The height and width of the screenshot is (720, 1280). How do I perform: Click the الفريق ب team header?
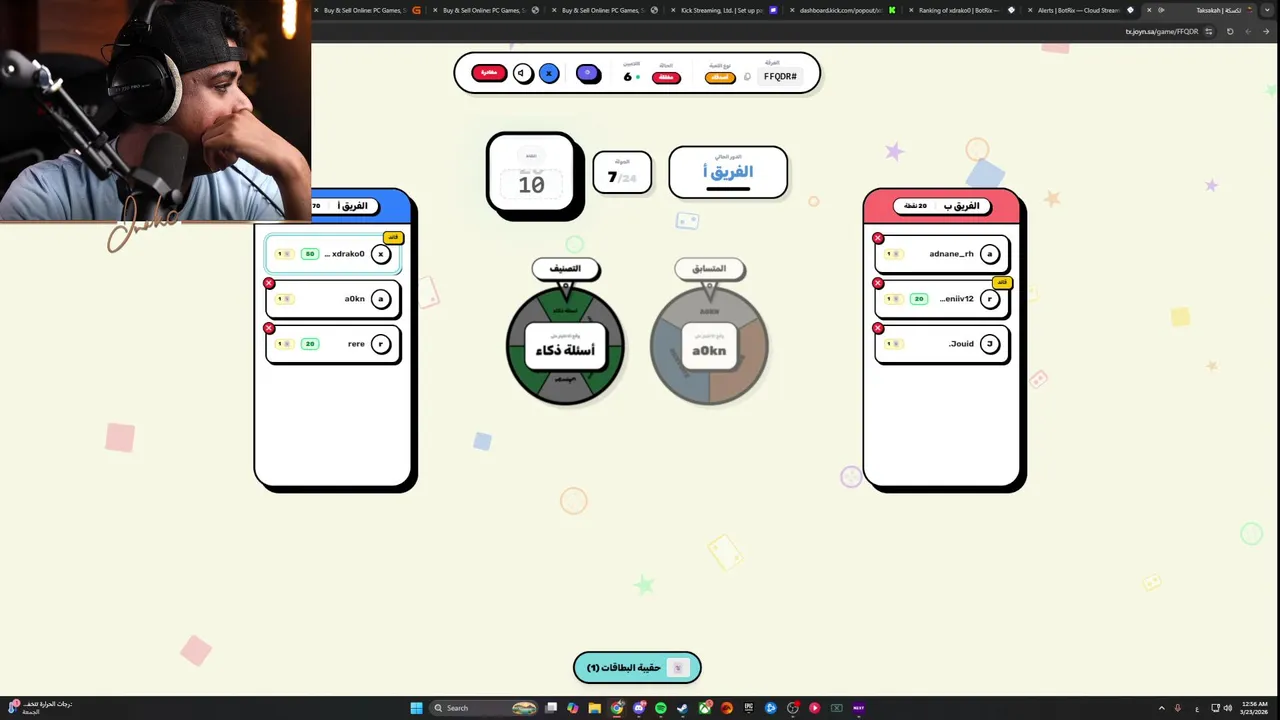(x=942, y=205)
